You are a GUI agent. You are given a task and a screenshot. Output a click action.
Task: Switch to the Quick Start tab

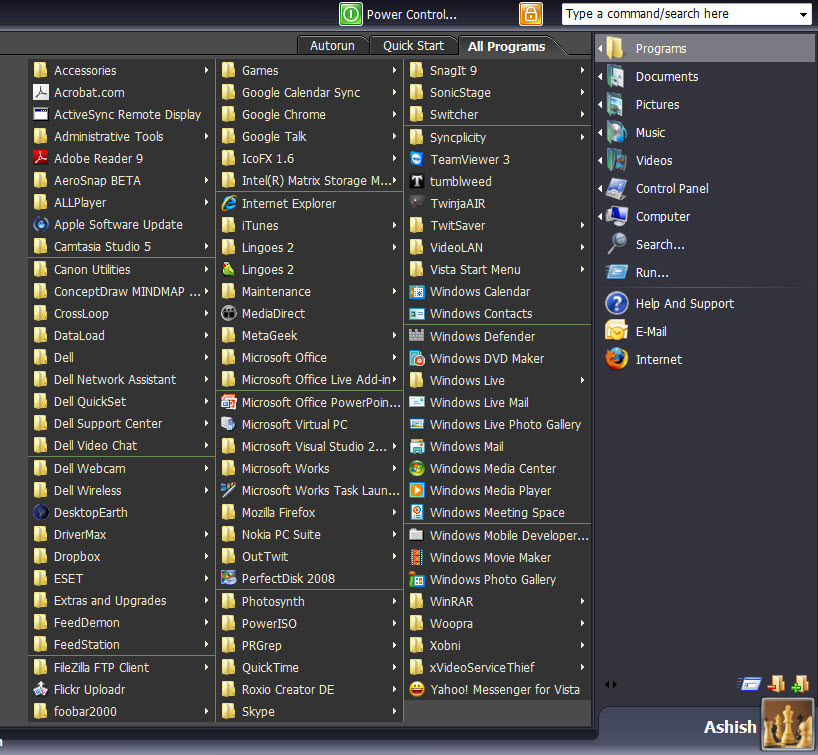pos(413,46)
